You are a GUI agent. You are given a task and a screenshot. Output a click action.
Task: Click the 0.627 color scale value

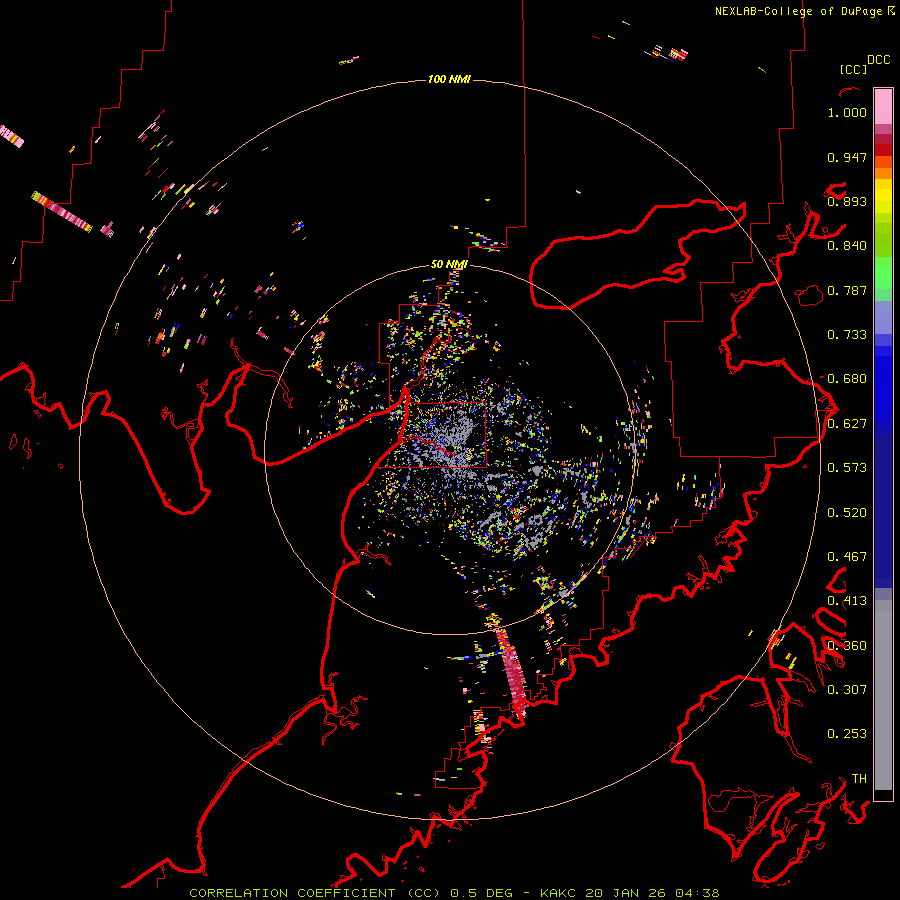pyautogui.click(x=847, y=424)
